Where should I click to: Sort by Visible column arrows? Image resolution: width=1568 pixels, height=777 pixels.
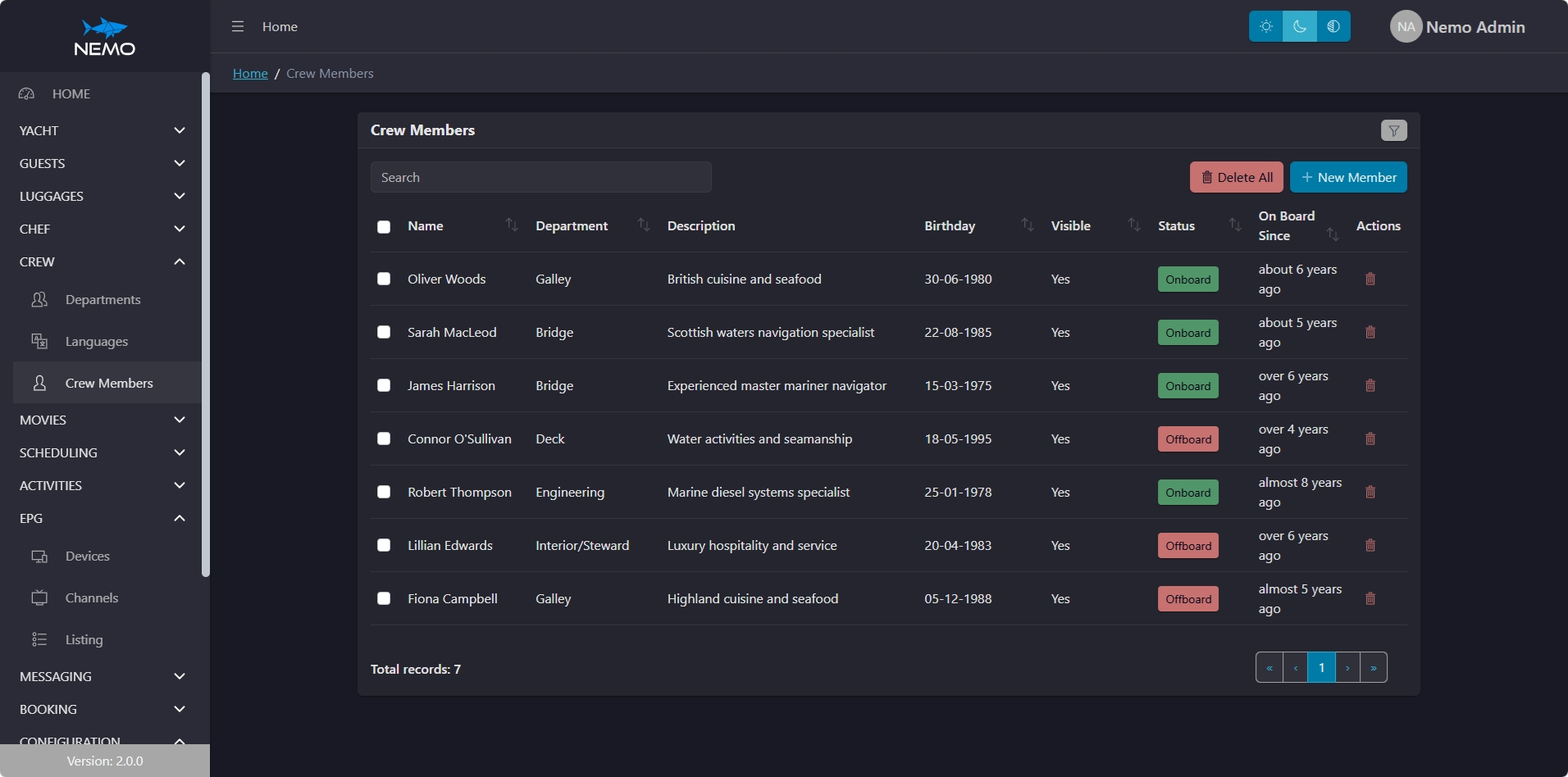[x=1134, y=225]
